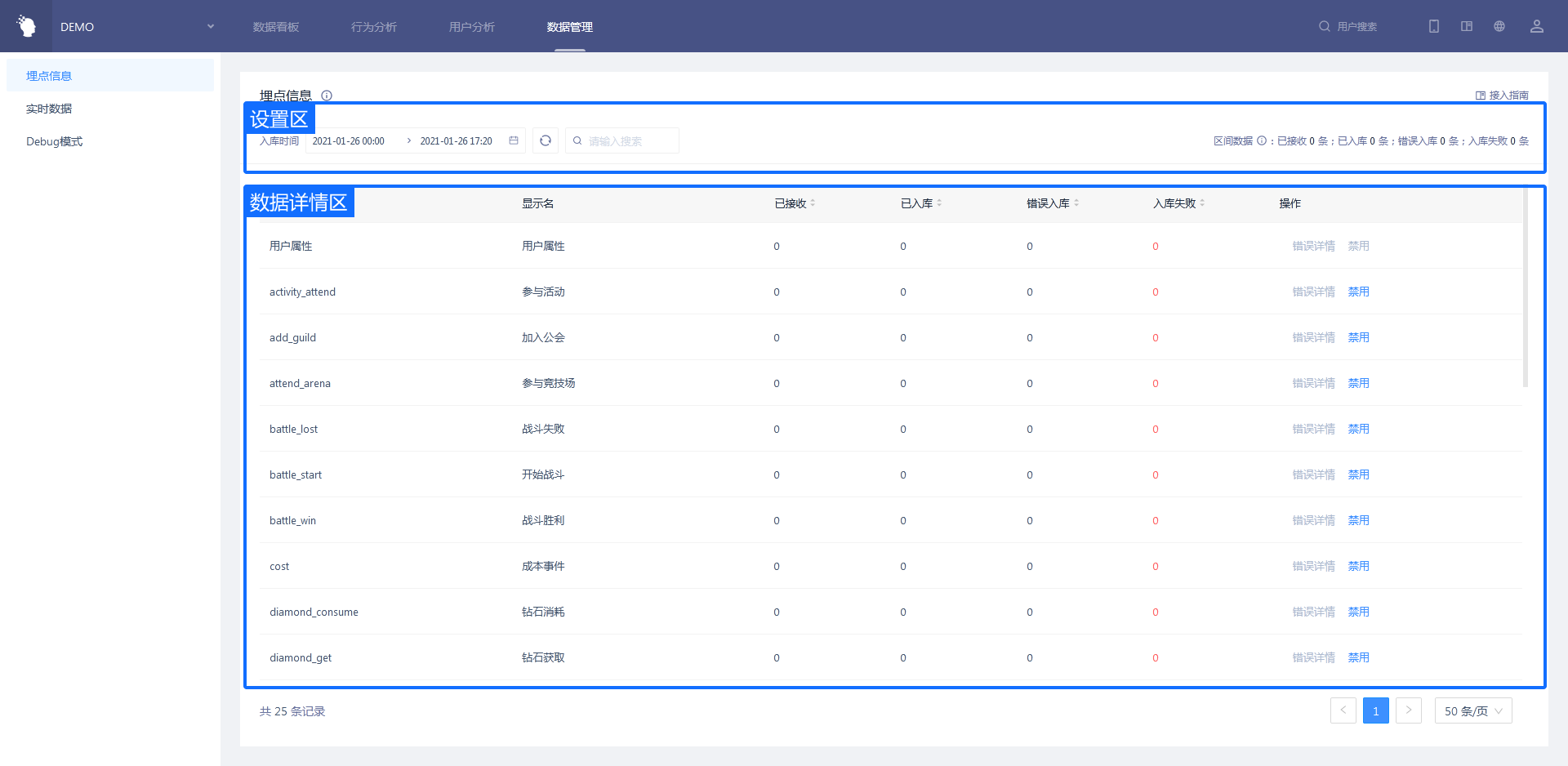Sort table by 已入库 column
The image size is (1568, 766).
(939, 203)
